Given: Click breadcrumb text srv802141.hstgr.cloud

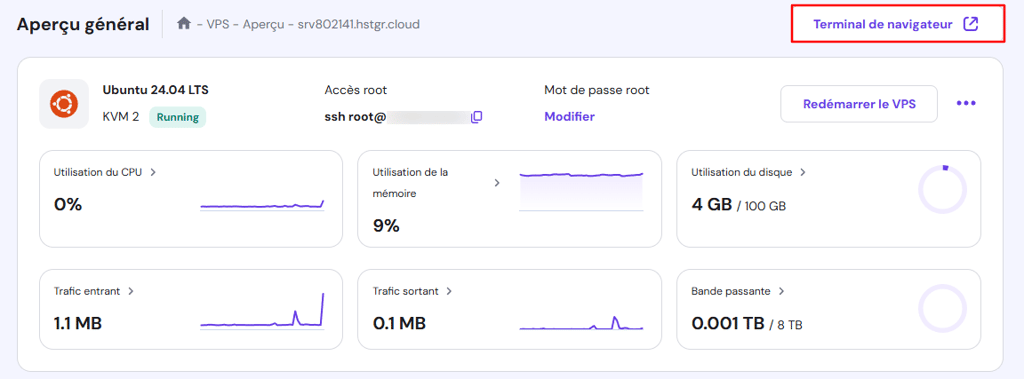Looking at the screenshot, I should pyautogui.click(x=358, y=25).
